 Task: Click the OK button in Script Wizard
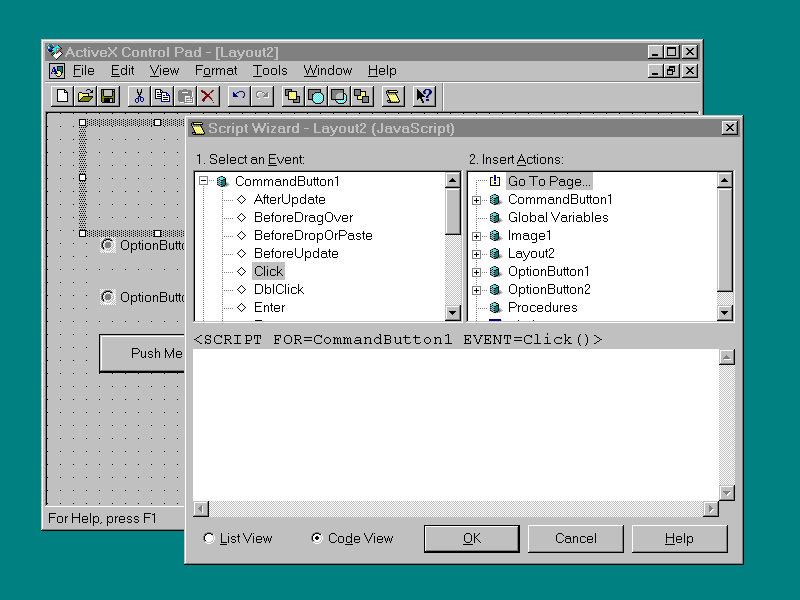click(472, 538)
